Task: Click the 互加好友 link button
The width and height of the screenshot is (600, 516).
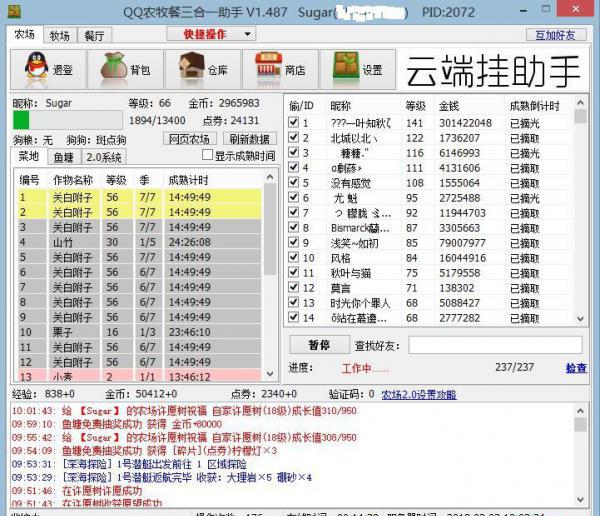Action: (x=556, y=35)
